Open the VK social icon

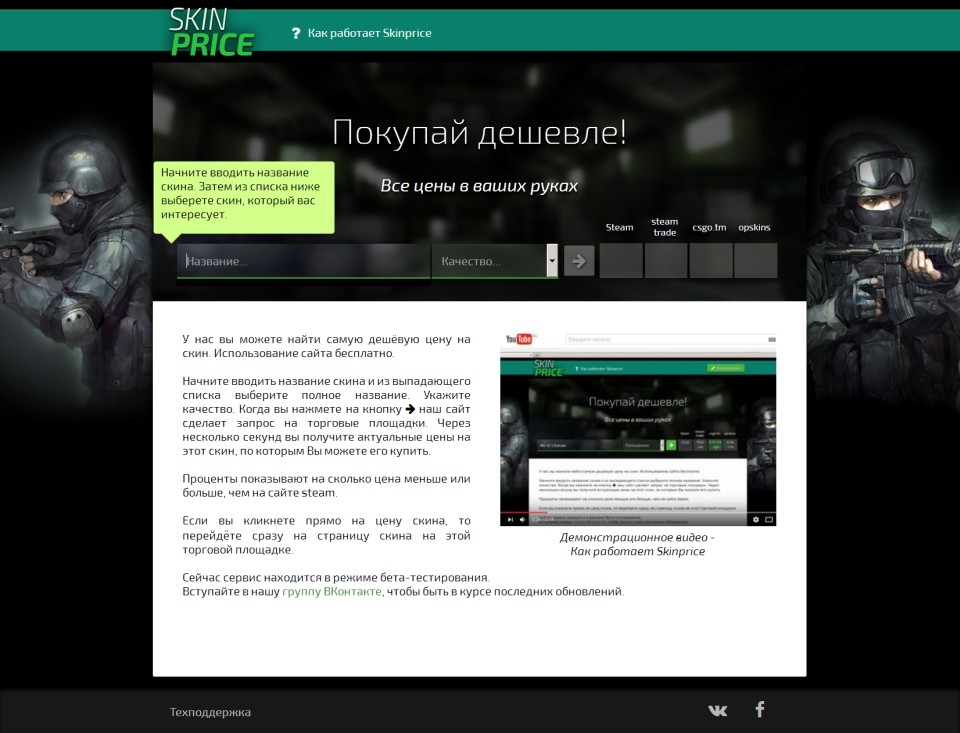[x=718, y=710]
